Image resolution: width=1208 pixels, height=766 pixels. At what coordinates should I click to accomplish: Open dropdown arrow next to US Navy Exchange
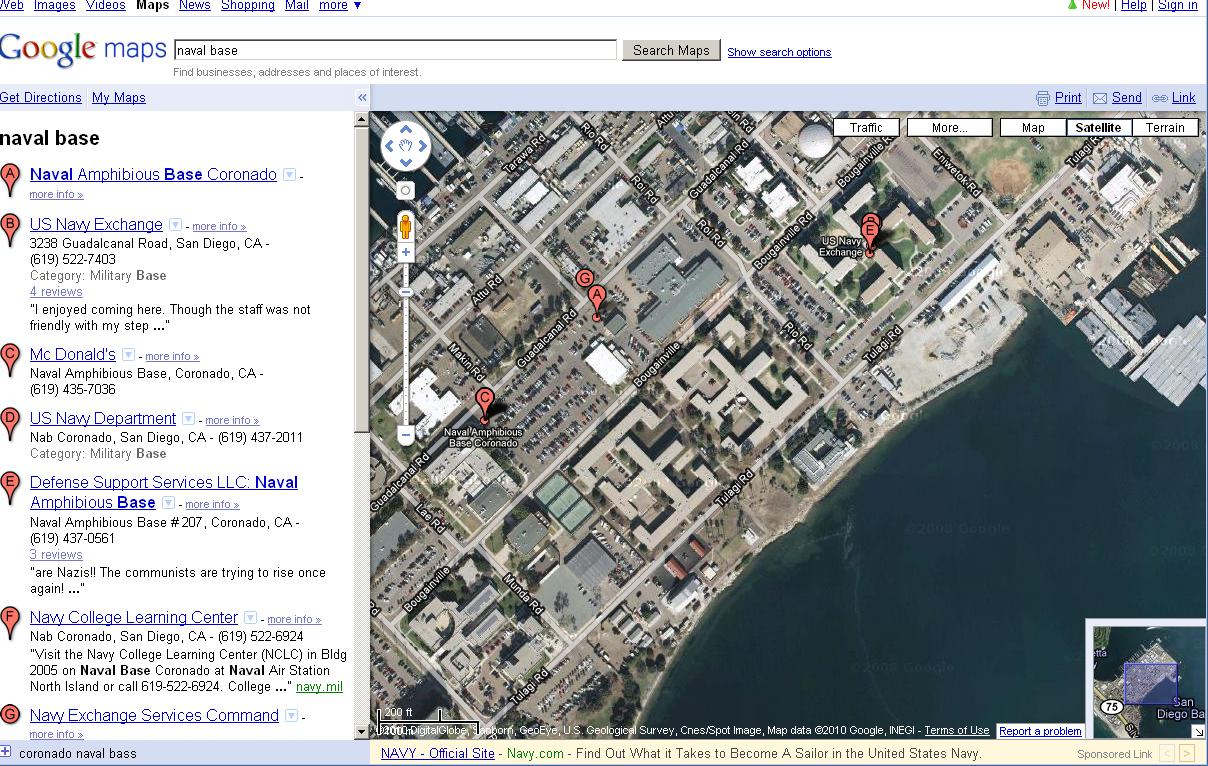pos(175,225)
